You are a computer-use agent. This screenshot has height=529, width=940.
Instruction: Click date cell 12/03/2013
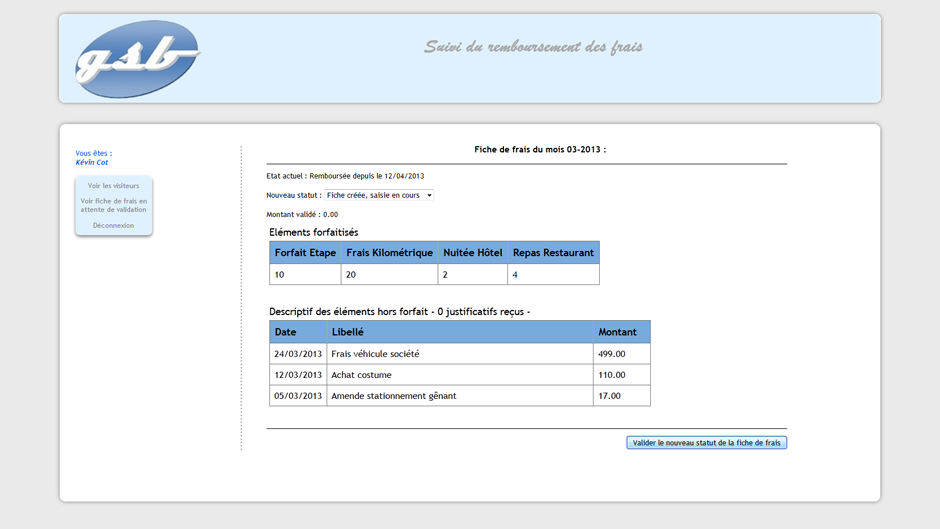[x=298, y=375]
